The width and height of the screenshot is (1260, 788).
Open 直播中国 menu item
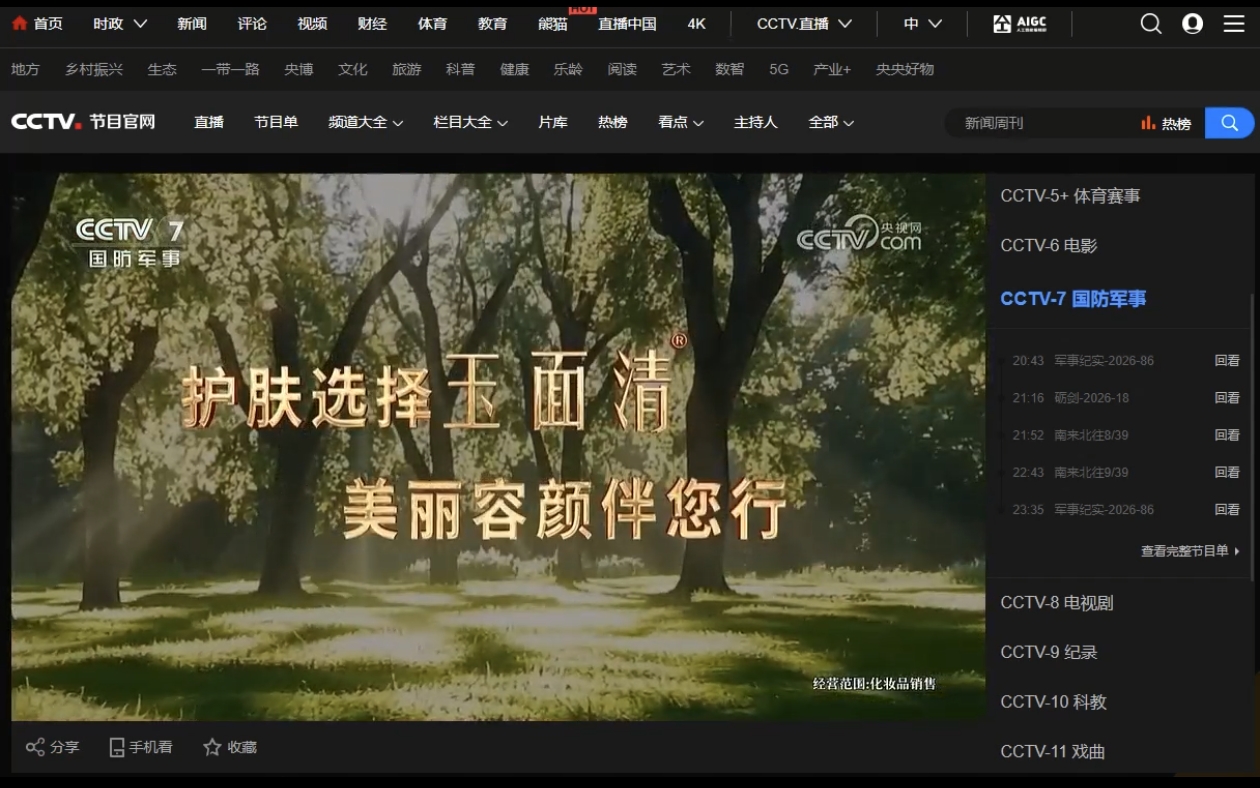pos(627,23)
